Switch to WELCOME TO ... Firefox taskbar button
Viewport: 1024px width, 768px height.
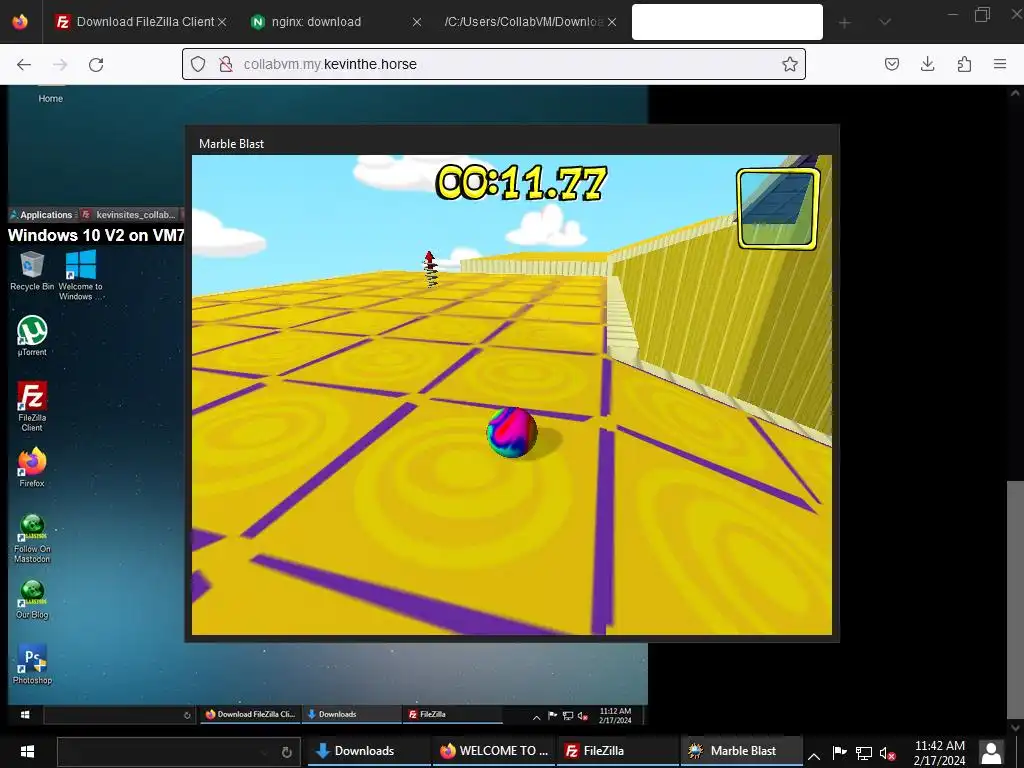[493, 751]
